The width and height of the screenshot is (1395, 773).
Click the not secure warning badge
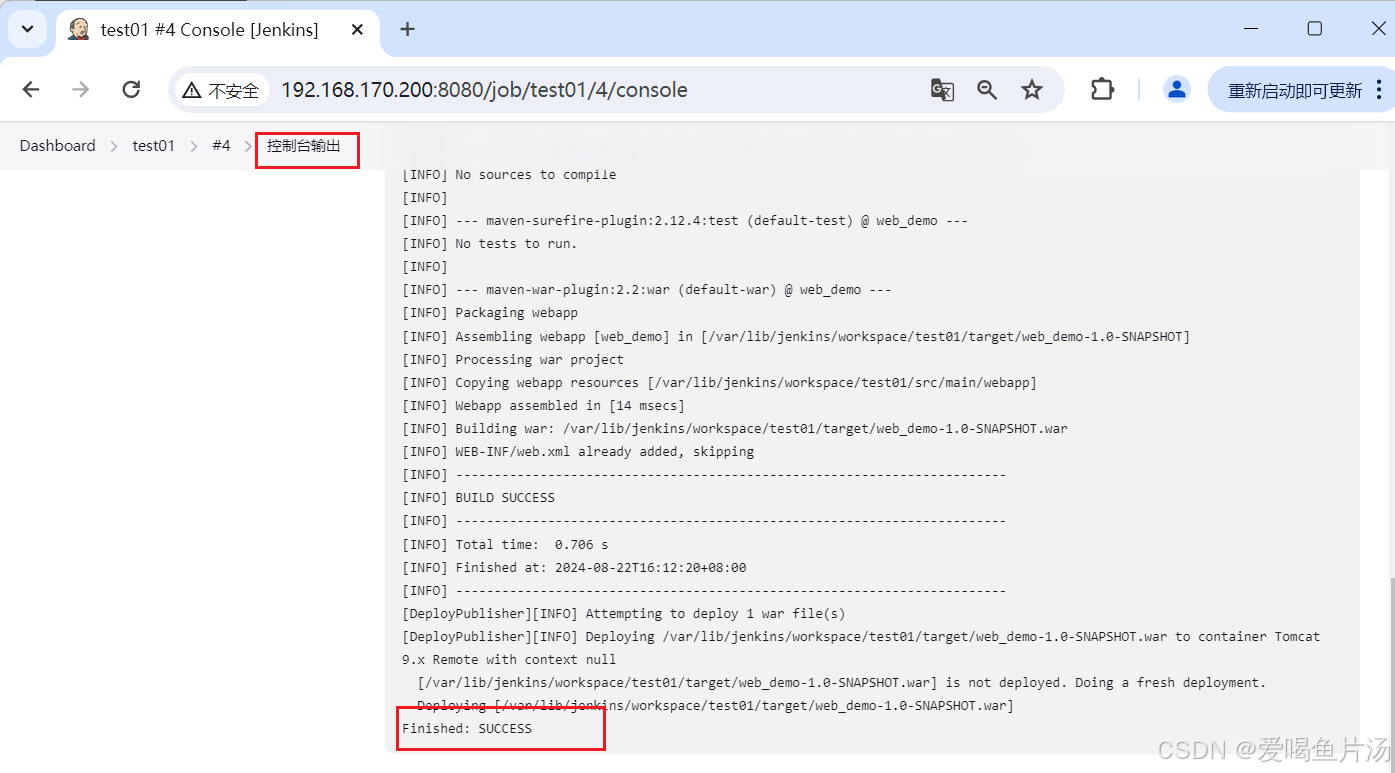pos(221,90)
